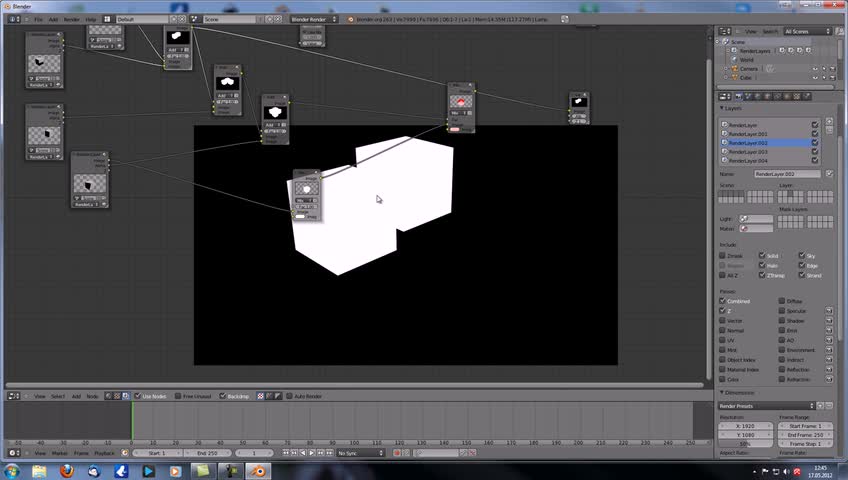This screenshot has width=848, height=480.
Task: Open the No Sync playback dropdown
Action: [360, 453]
